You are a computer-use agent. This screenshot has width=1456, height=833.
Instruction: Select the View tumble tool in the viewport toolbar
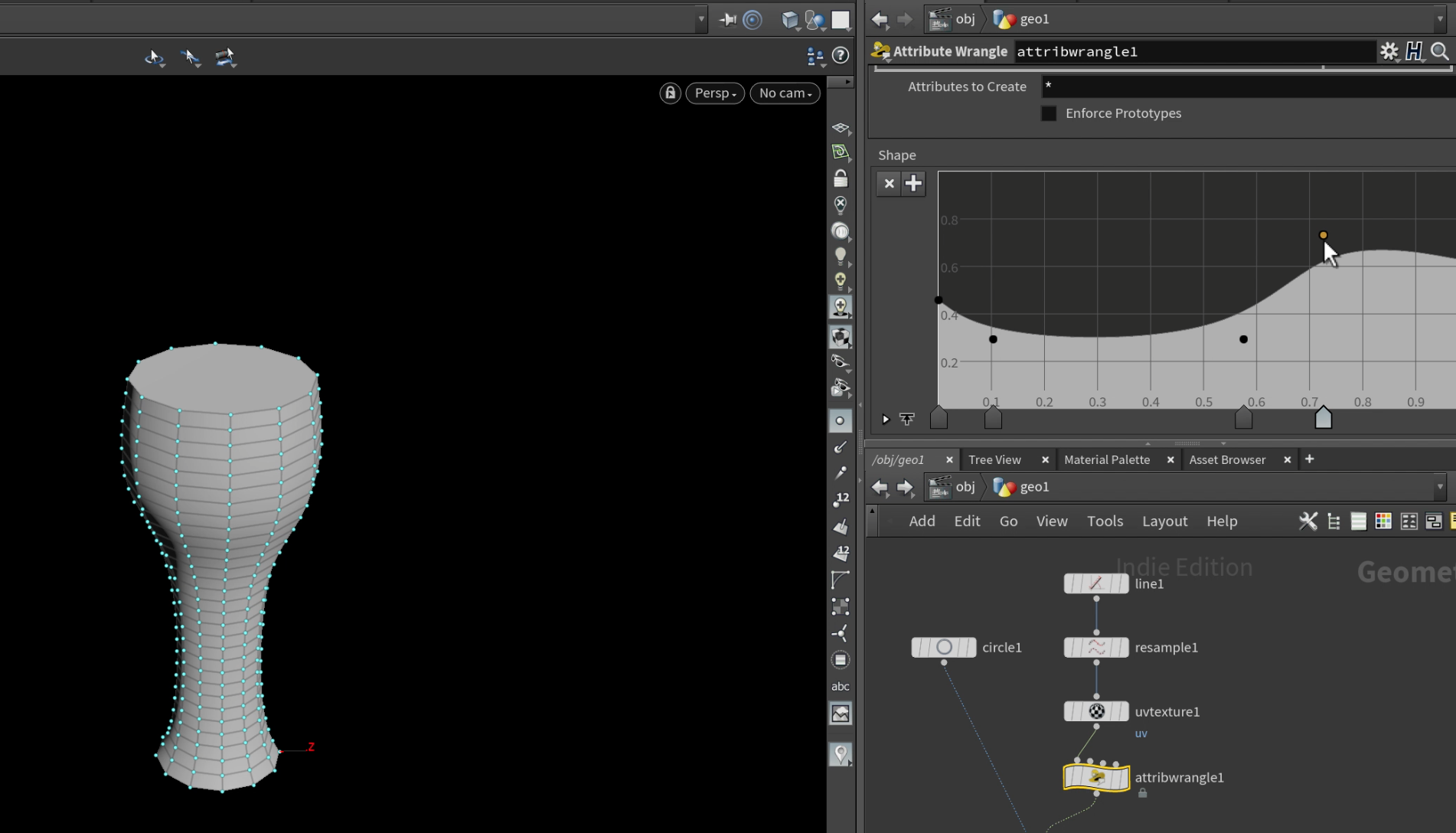[x=155, y=57]
